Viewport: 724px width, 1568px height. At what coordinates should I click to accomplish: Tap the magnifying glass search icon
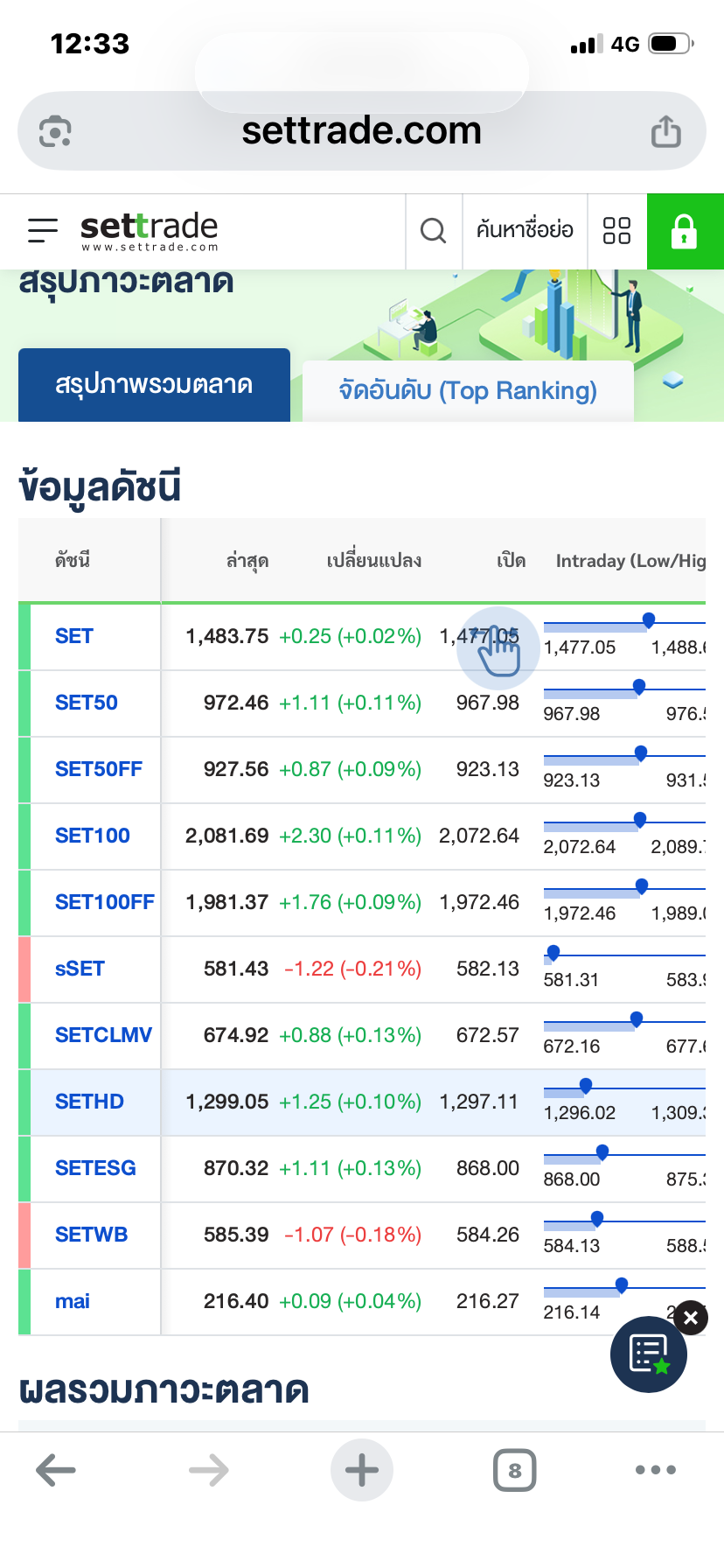point(433,231)
